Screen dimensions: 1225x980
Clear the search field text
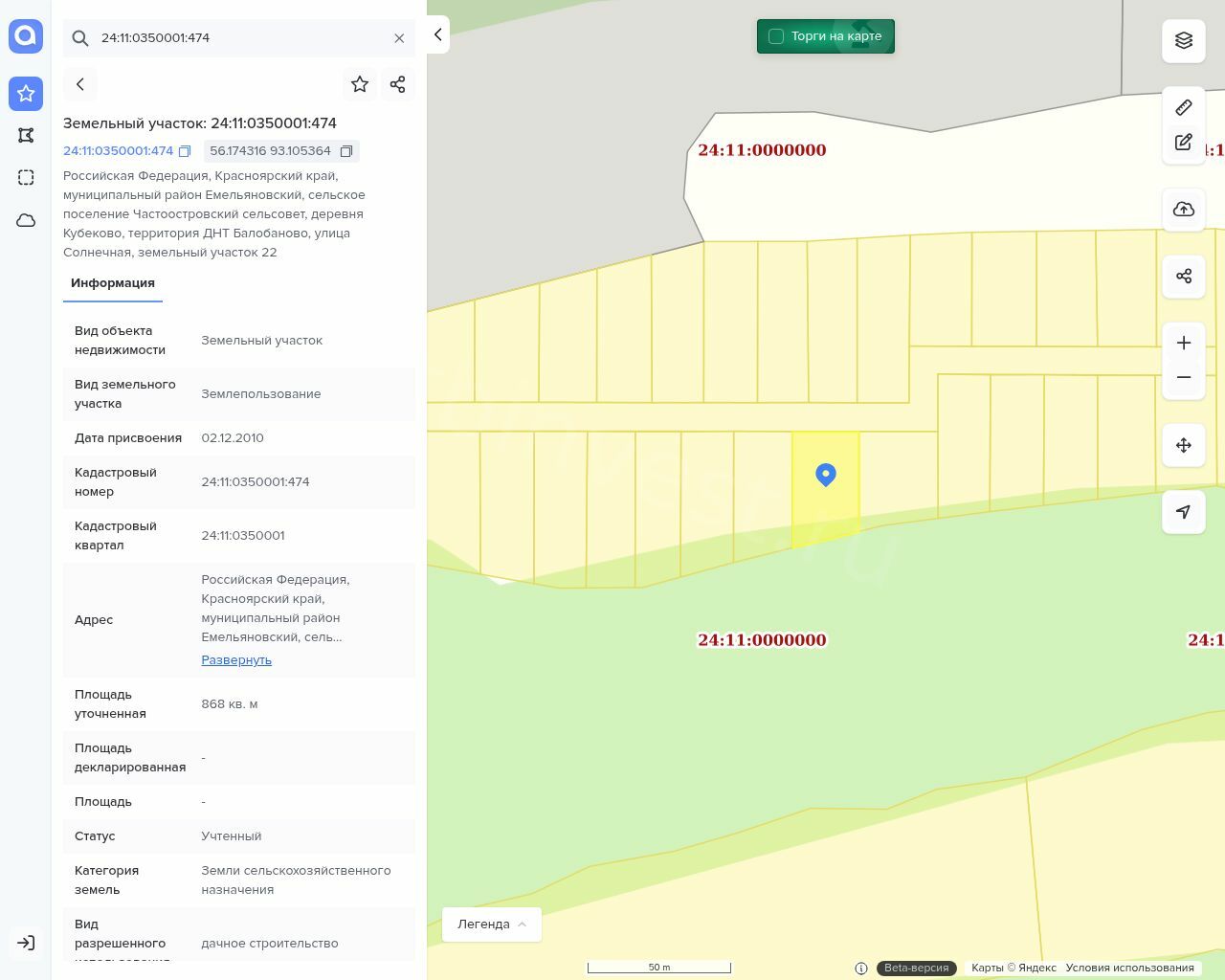399,38
